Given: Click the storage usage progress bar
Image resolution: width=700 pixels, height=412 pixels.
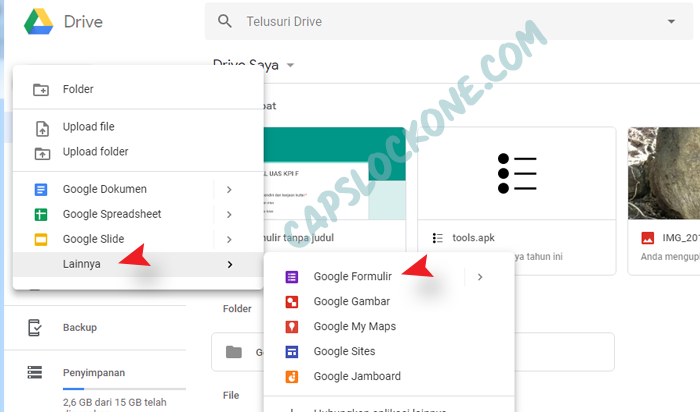Looking at the screenshot, I should click(124, 389).
